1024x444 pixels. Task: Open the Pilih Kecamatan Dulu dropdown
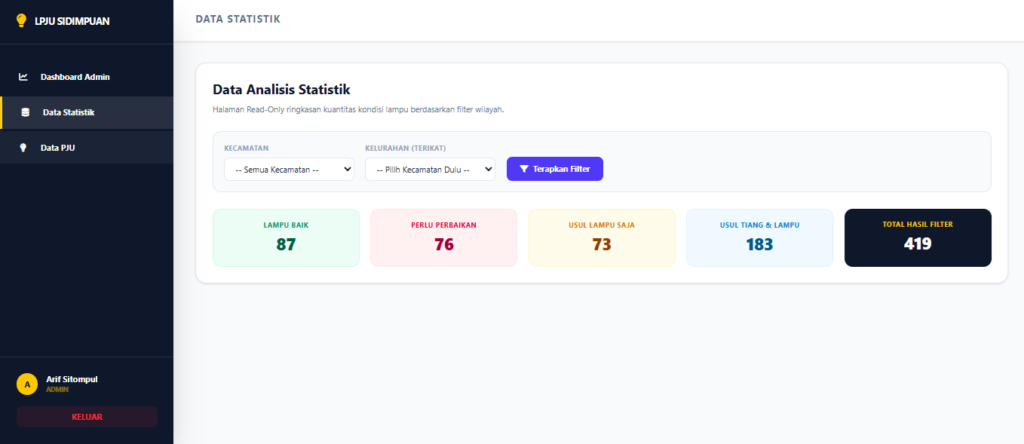click(430, 169)
